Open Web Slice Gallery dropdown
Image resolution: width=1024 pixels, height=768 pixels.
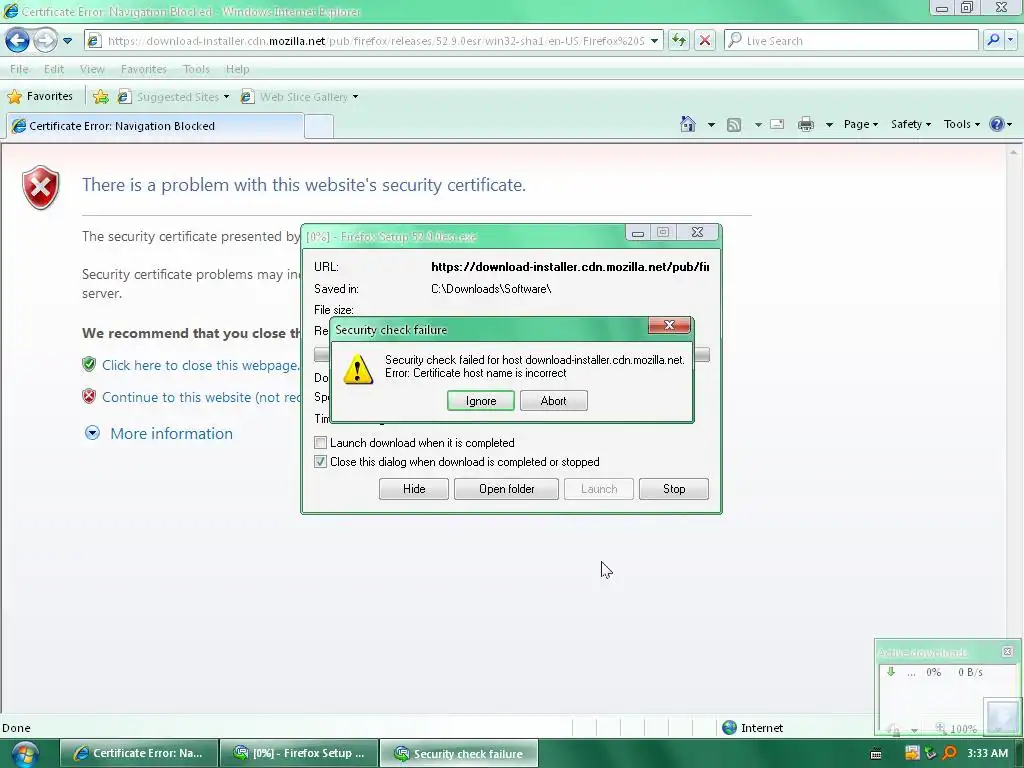tap(300, 97)
